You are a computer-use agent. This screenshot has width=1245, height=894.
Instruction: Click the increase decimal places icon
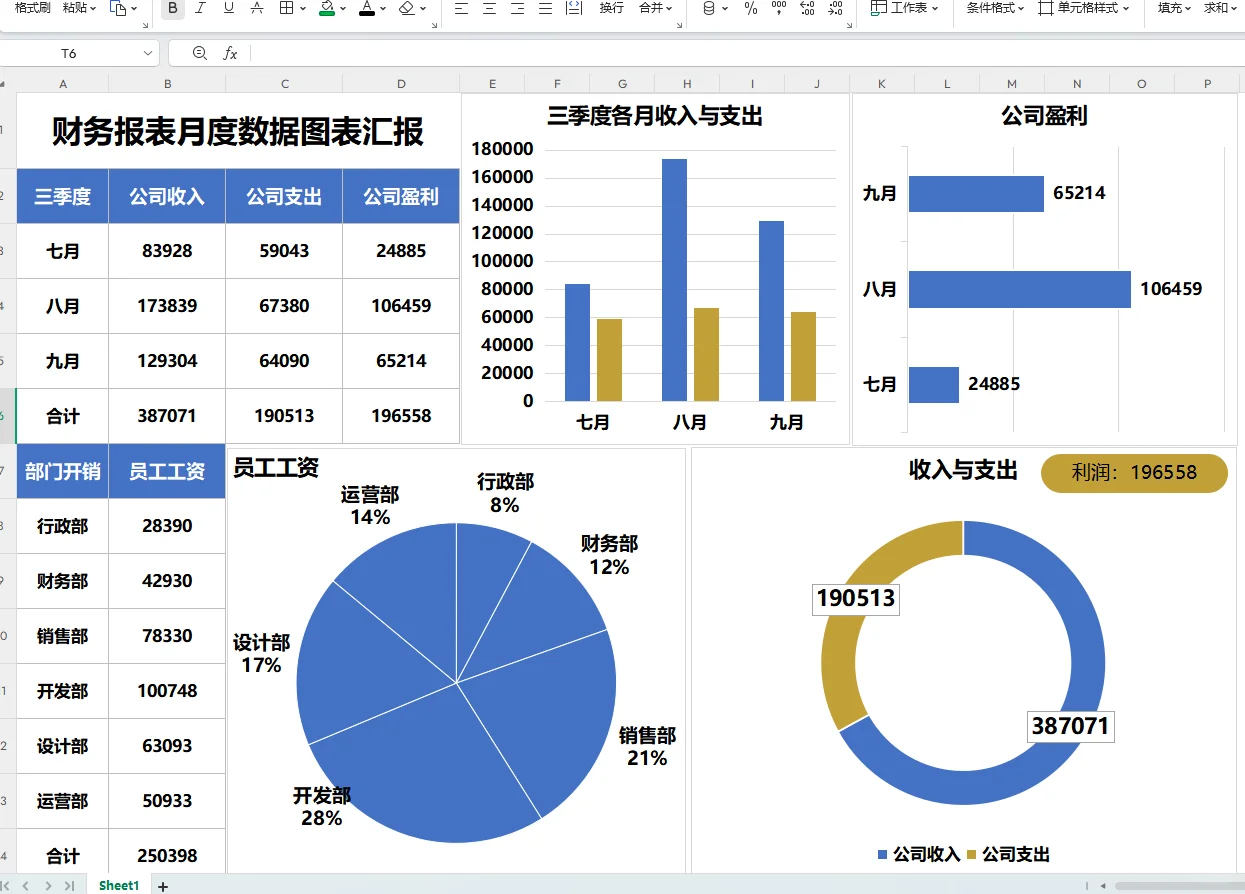pyautogui.click(x=806, y=10)
